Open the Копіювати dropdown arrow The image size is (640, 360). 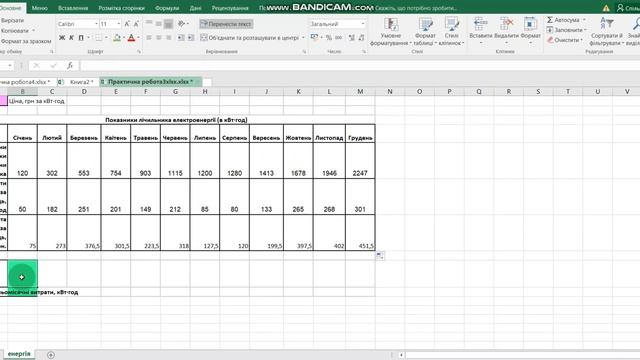[33, 31]
